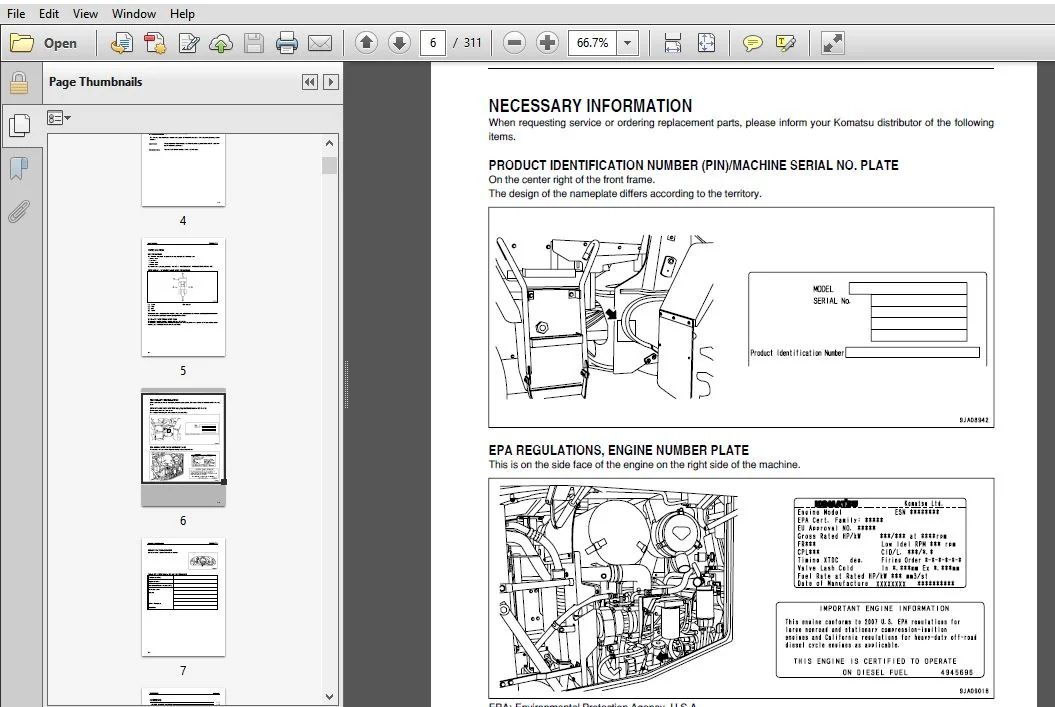
Task: Click the zoom percentage field
Action: point(592,42)
